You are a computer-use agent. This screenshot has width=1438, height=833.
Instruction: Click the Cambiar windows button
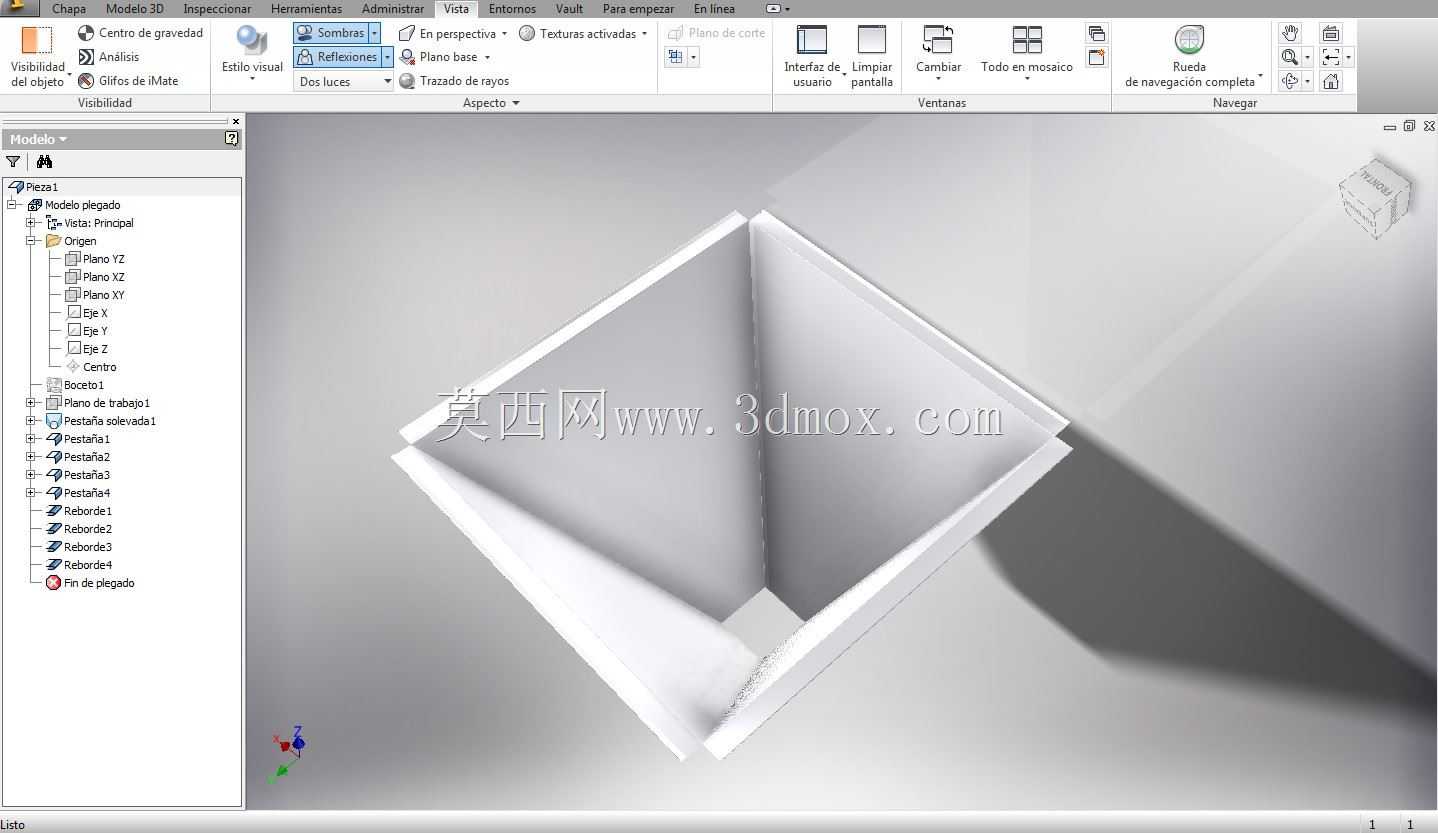[x=938, y=52]
